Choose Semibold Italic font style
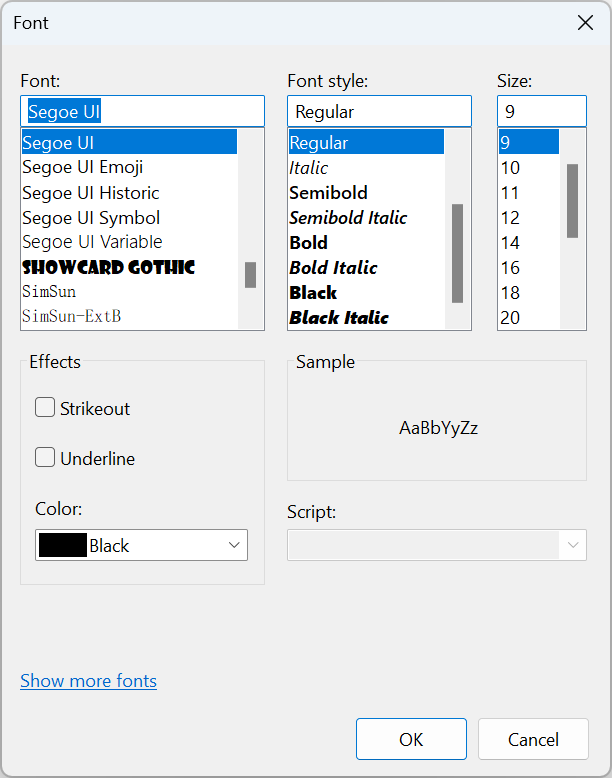Viewport: 612px width, 778px height. click(x=366, y=217)
